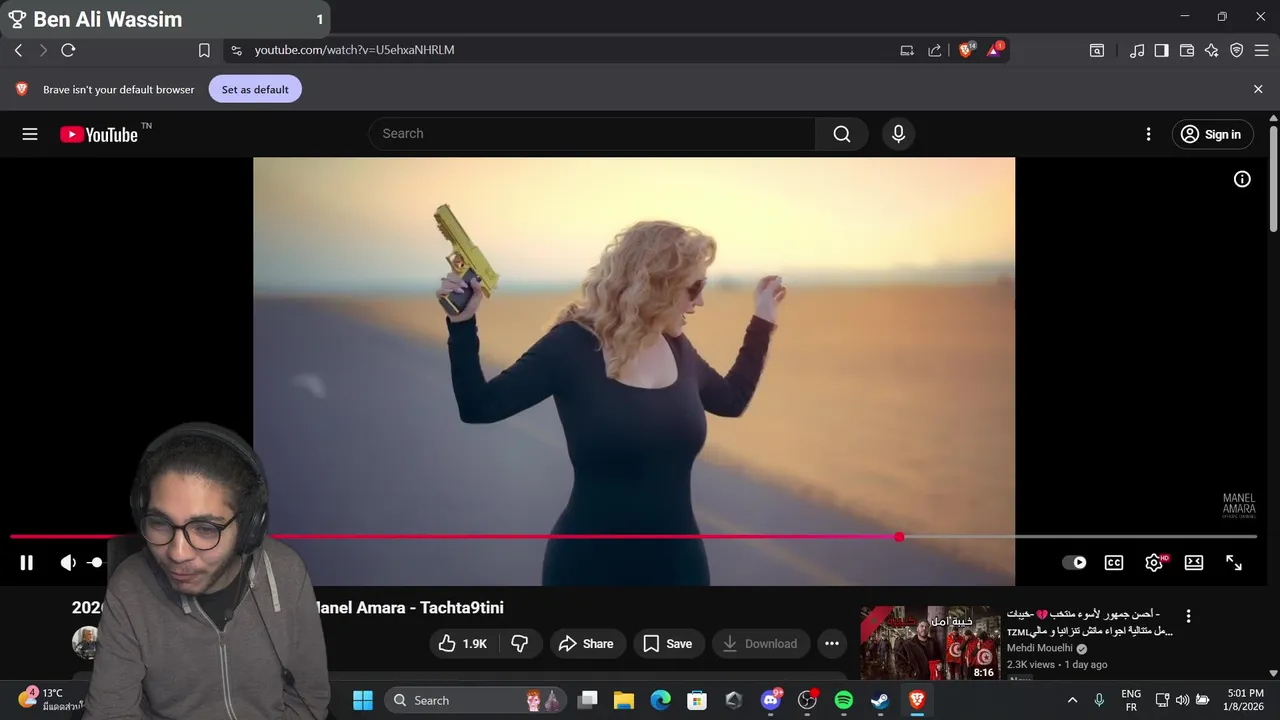
Task: Click the Share button
Action: (587, 644)
